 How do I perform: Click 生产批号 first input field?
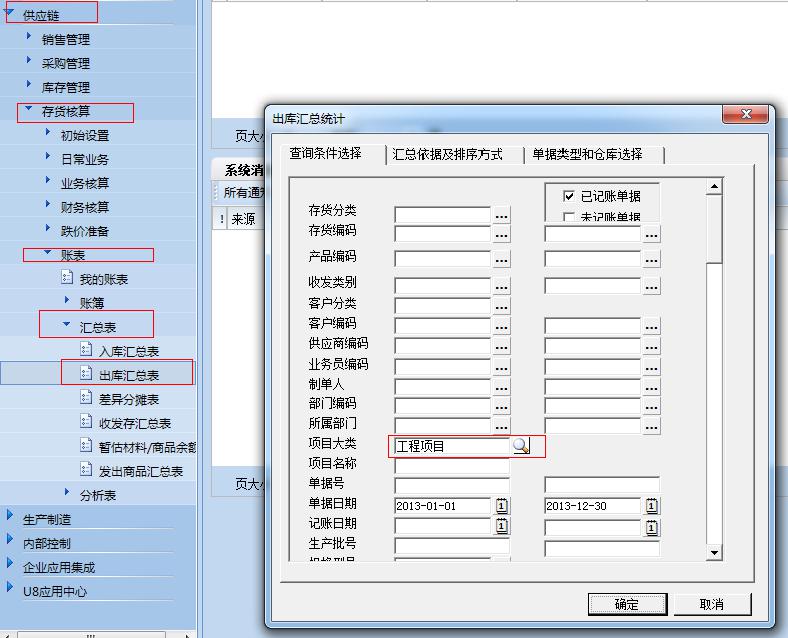(452, 546)
